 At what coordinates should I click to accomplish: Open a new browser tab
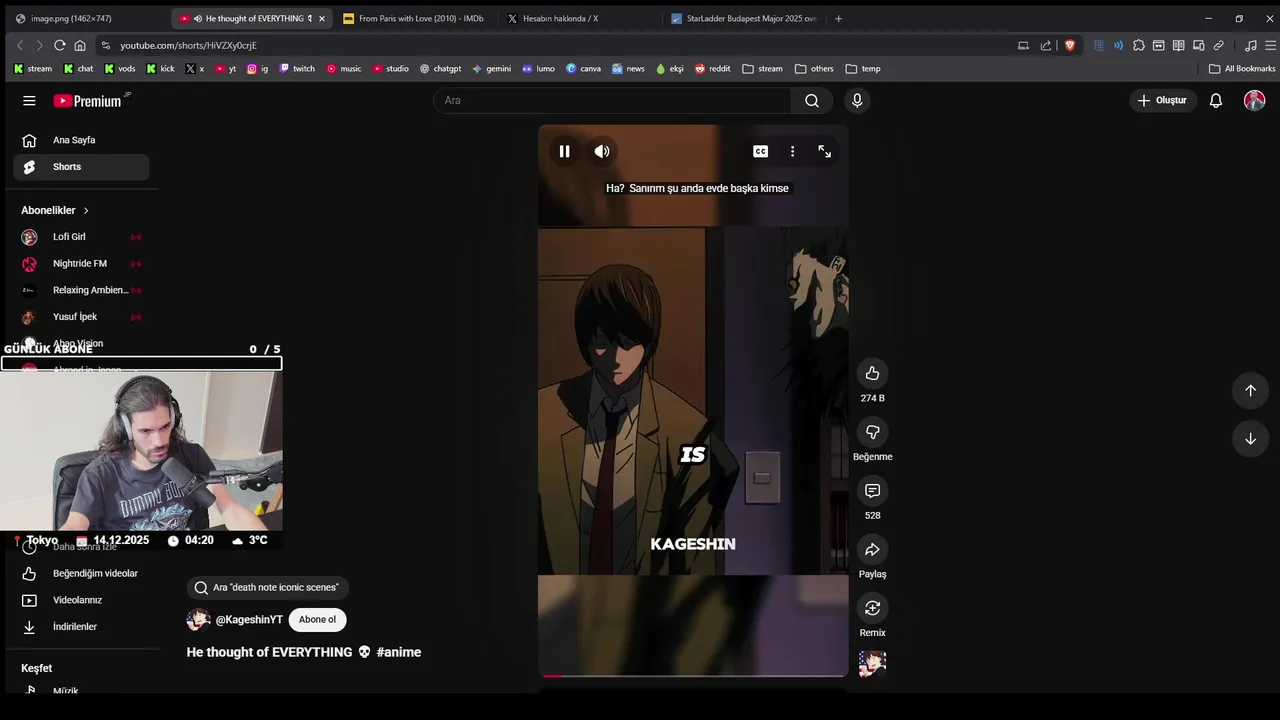(838, 18)
